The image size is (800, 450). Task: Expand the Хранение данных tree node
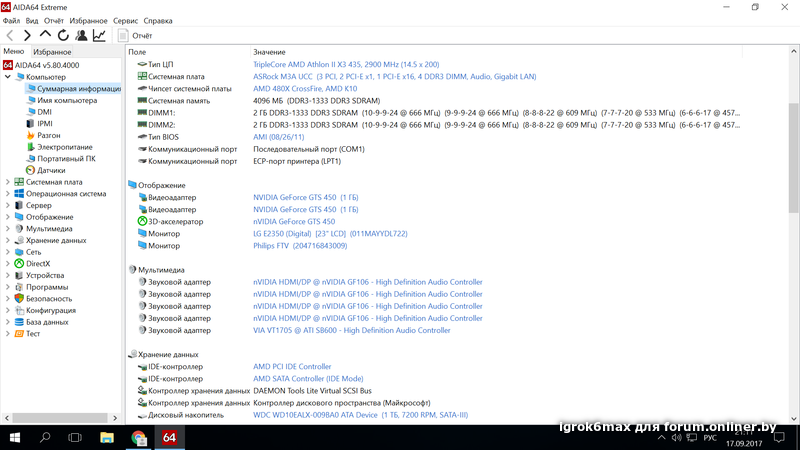coord(8,240)
